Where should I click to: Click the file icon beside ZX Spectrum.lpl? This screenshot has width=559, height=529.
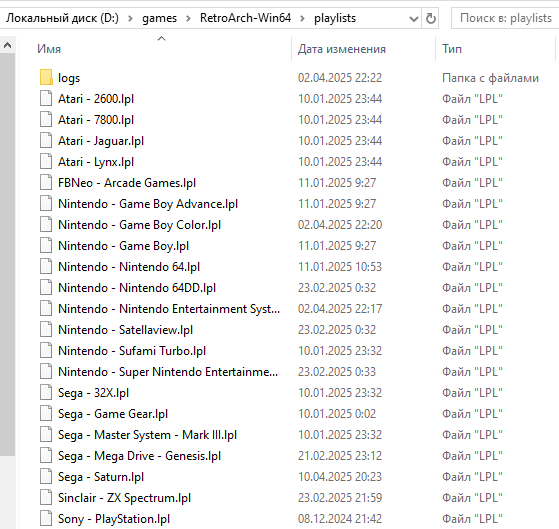[46, 498]
